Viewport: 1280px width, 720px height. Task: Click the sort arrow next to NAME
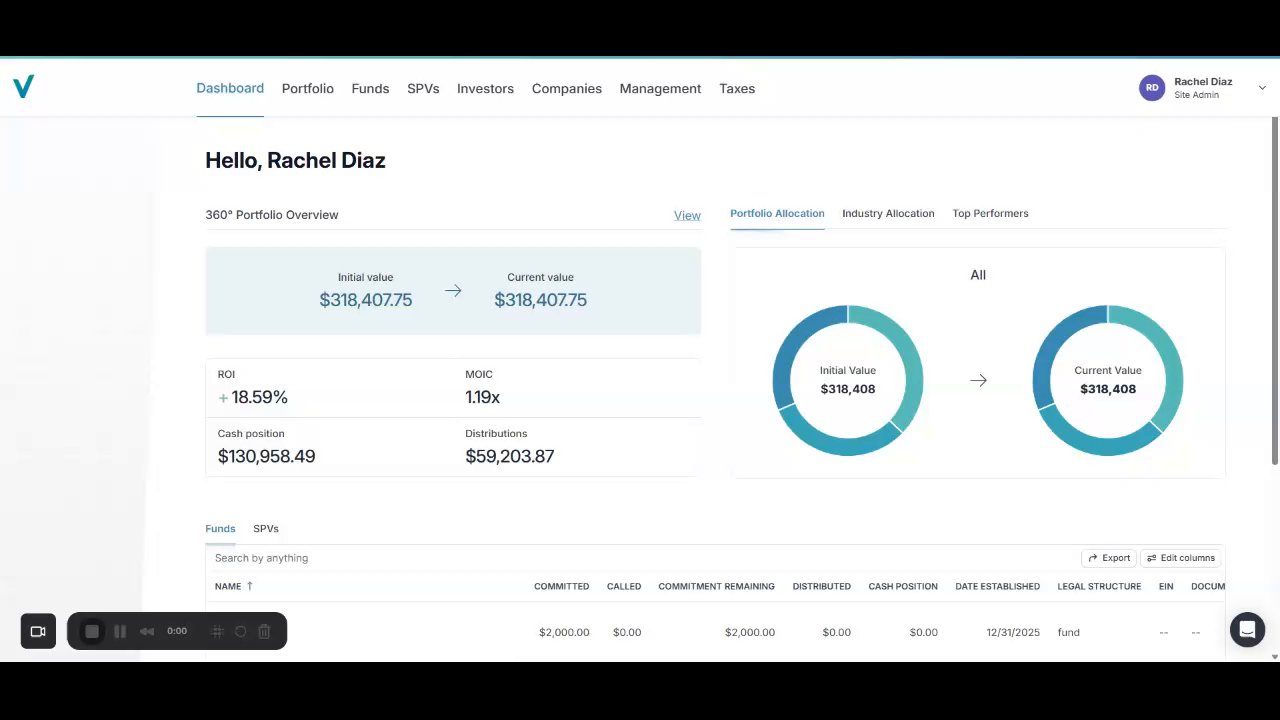click(x=250, y=586)
